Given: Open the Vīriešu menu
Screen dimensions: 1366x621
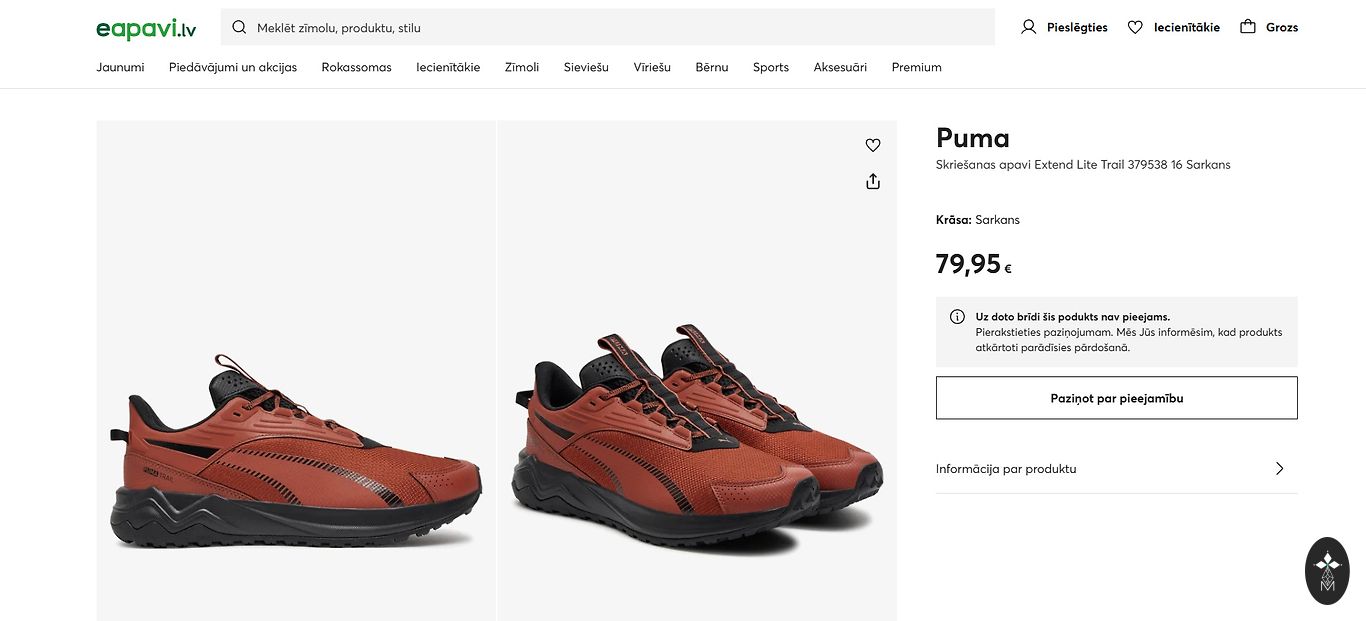Looking at the screenshot, I should coord(652,67).
